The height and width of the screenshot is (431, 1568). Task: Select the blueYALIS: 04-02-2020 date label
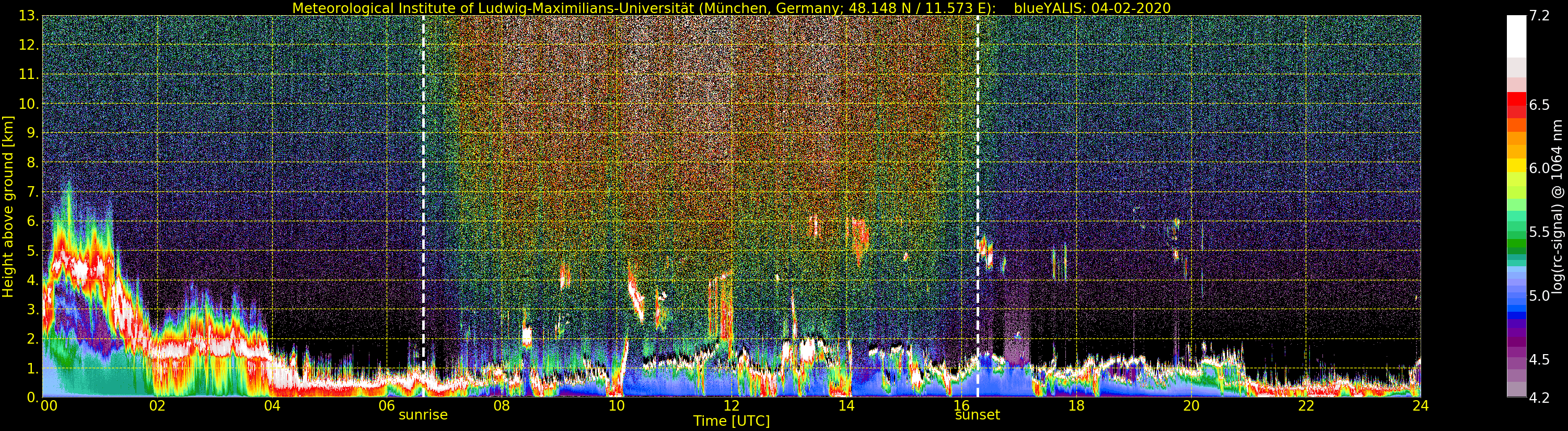[1093, 8]
